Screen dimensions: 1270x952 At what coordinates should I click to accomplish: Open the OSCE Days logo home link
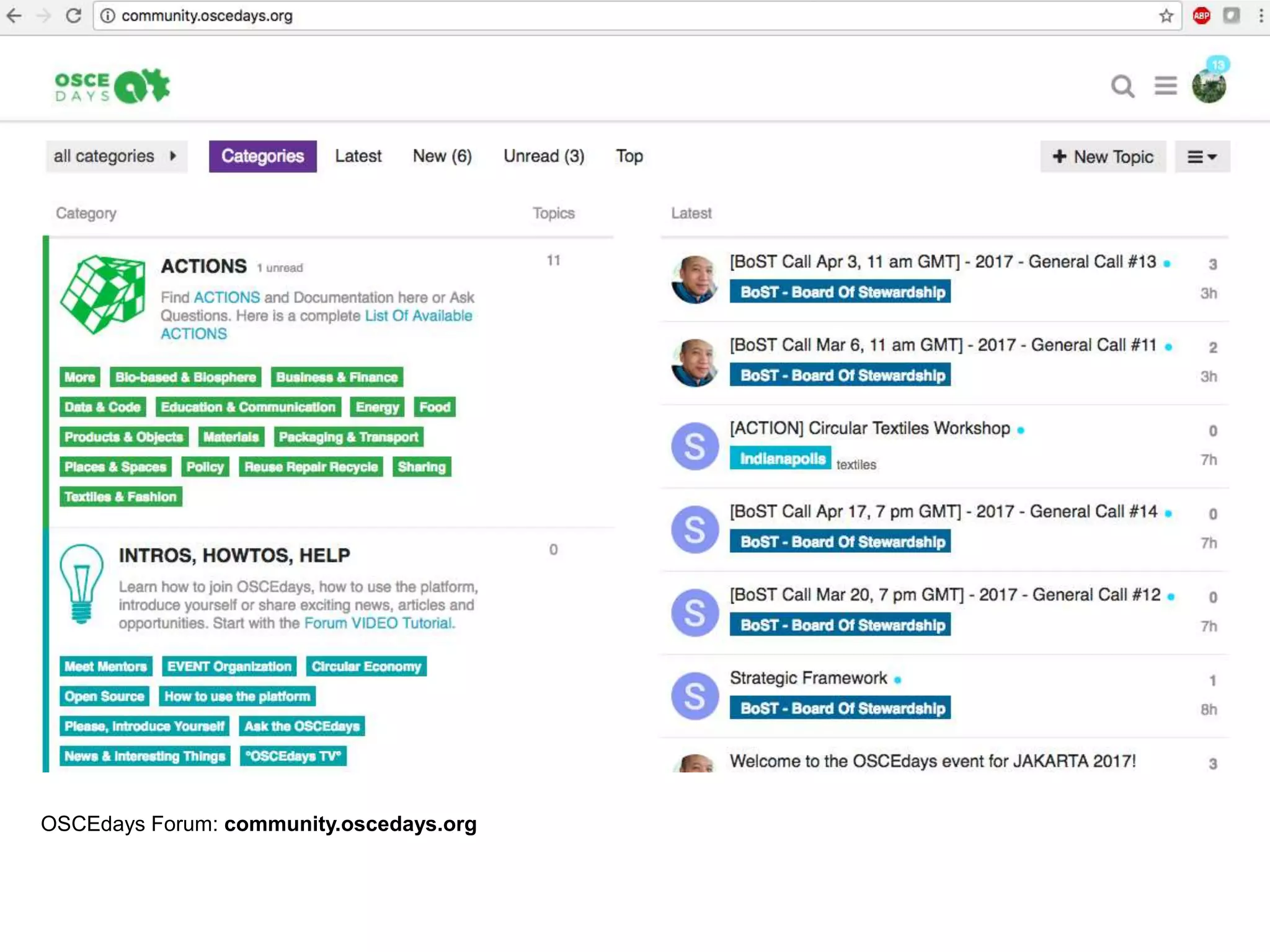pyautogui.click(x=112, y=86)
